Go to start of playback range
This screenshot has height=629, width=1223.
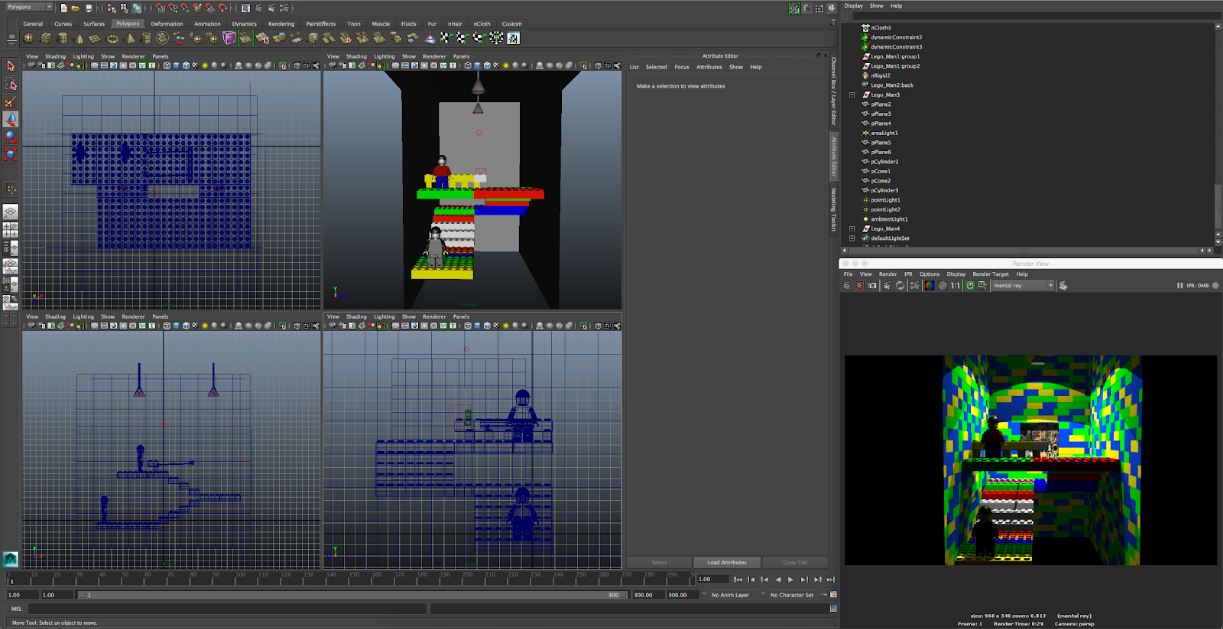coord(737,579)
